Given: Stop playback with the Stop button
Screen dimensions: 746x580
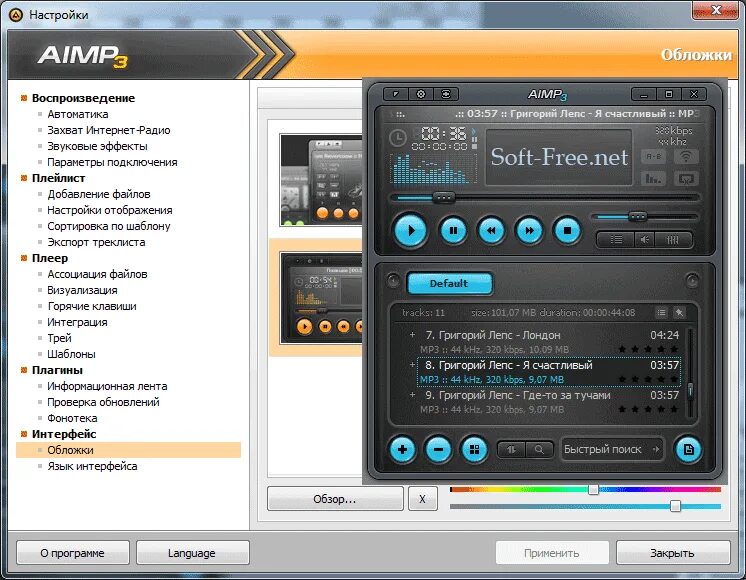Looking at the screenshot, I should pyautogui.click(x=567, y=230).
